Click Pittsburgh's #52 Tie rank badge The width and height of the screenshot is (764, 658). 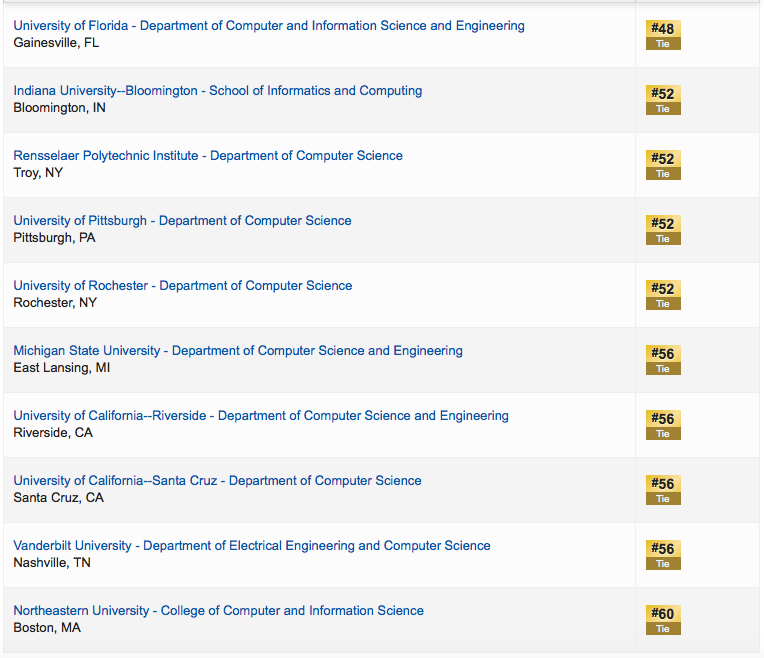pos(663,230)
